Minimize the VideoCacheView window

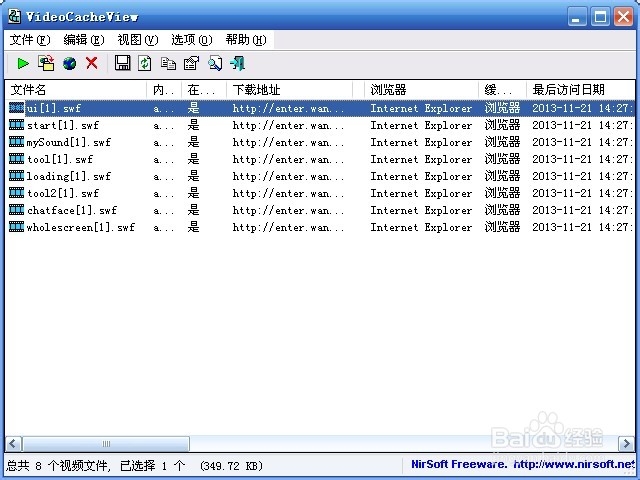[577, 17]
